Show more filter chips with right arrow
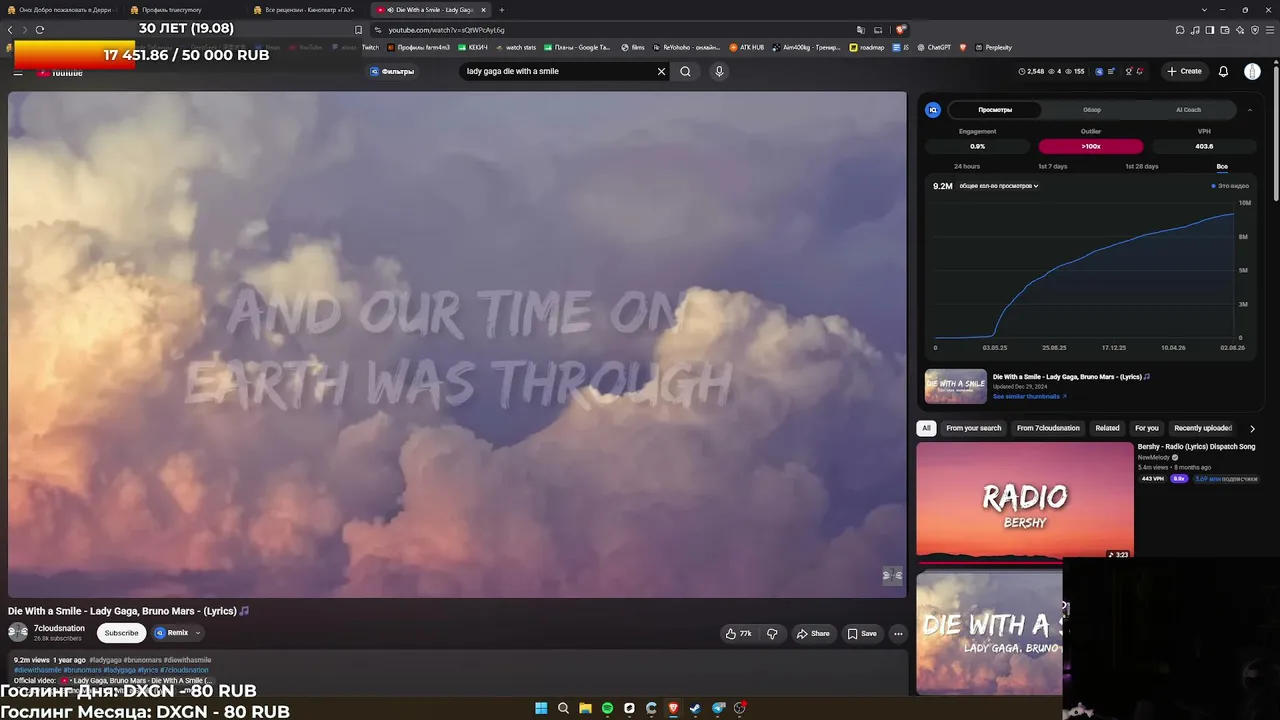Screen dimensions: 1280x720 1252,428
